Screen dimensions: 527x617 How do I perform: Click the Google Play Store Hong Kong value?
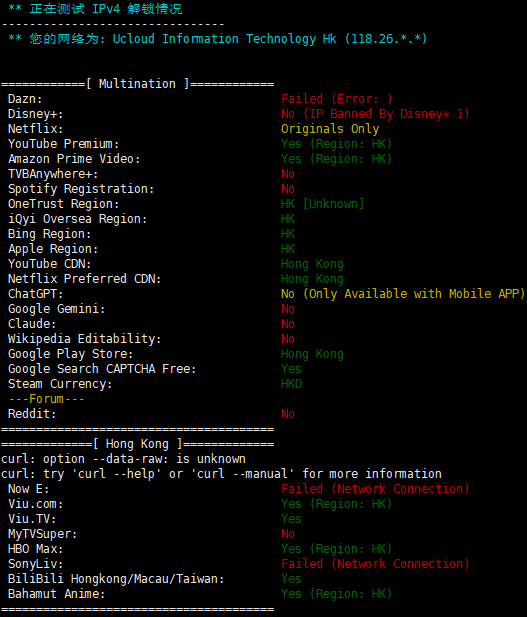312,354
